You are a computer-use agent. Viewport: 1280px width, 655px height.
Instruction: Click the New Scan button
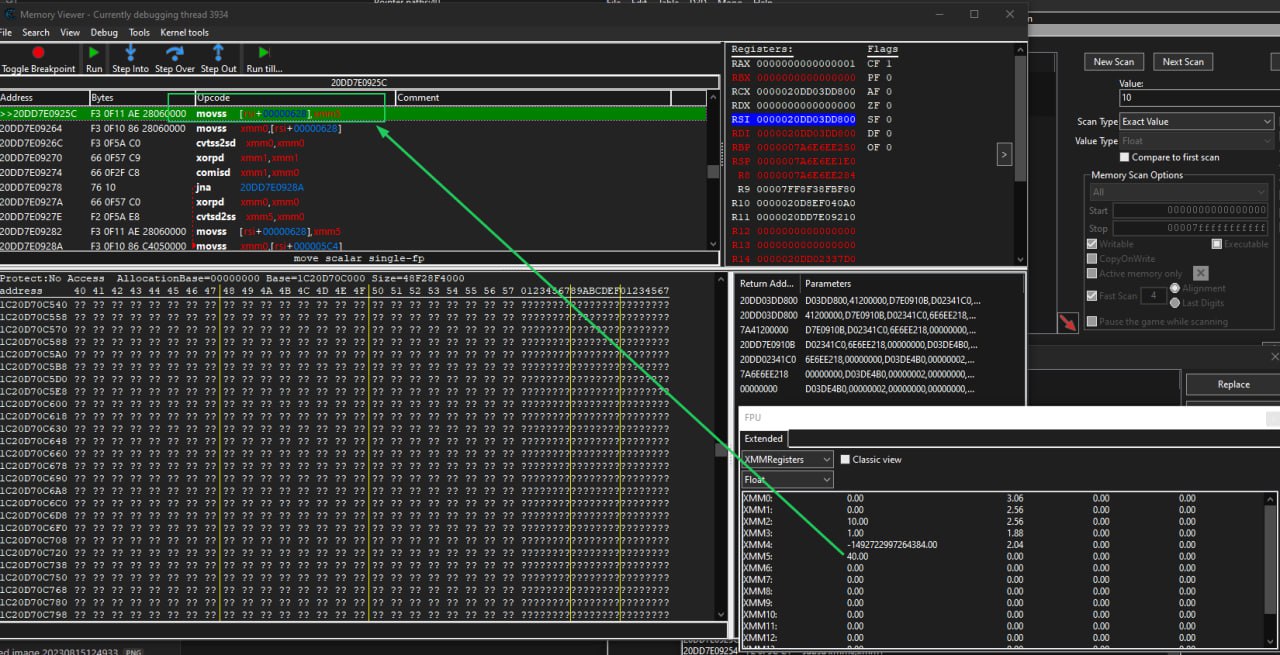pos(1113,62)
